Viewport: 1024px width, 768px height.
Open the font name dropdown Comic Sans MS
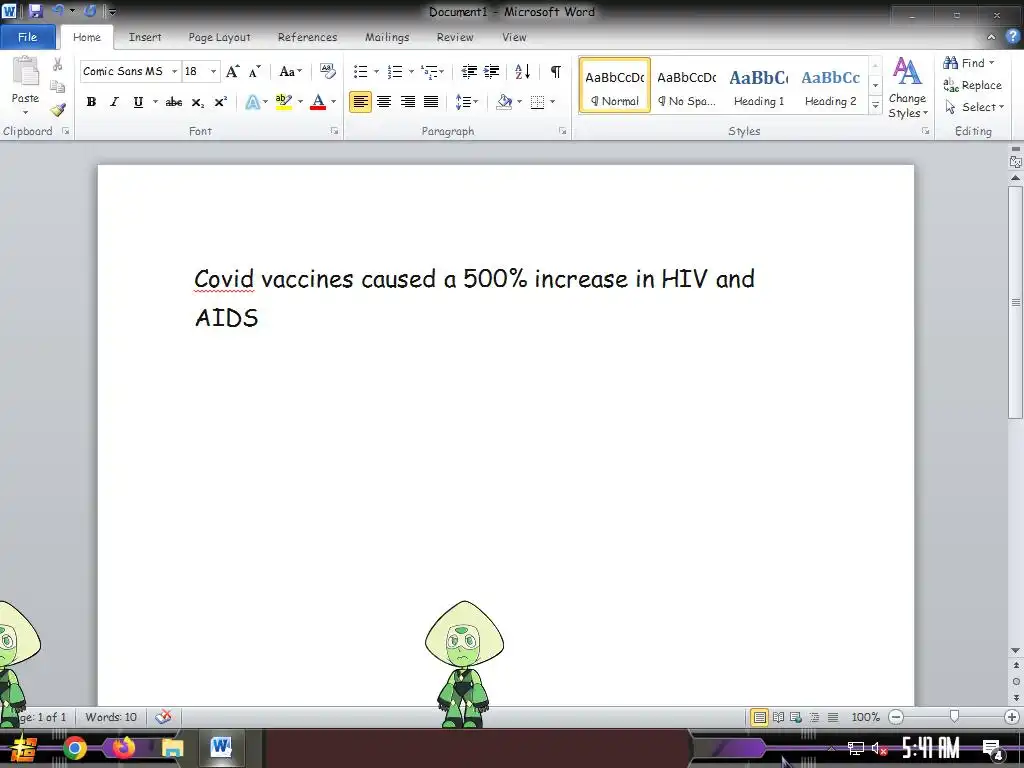point(174,71)
